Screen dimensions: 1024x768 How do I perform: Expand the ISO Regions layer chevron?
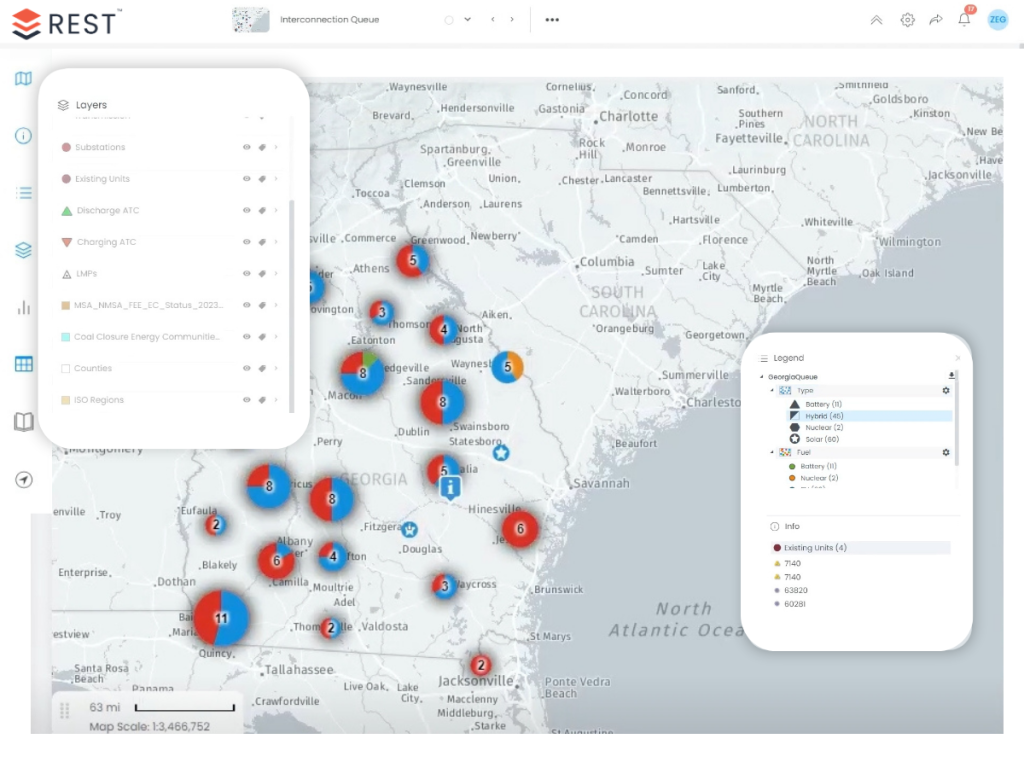tap(276, 400)
